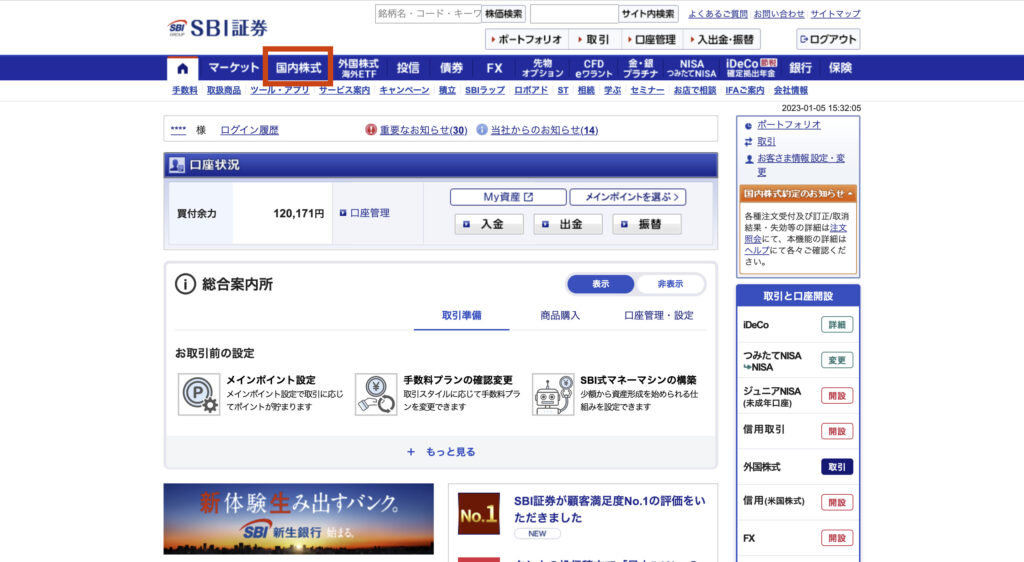The image size is (1024, 562).
Task: Expand もっと見る section
Action: 441,452
